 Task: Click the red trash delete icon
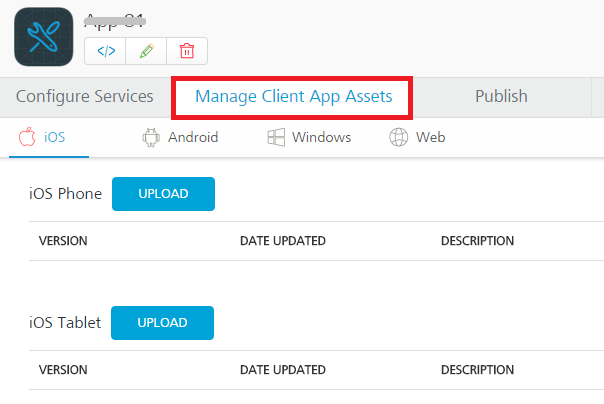pos(187,51)
